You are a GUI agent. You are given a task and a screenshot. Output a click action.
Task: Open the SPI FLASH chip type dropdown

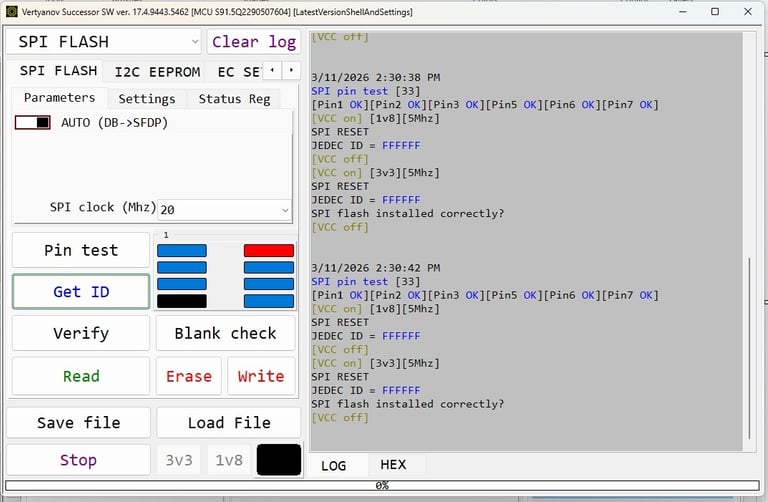coord(104,42)
